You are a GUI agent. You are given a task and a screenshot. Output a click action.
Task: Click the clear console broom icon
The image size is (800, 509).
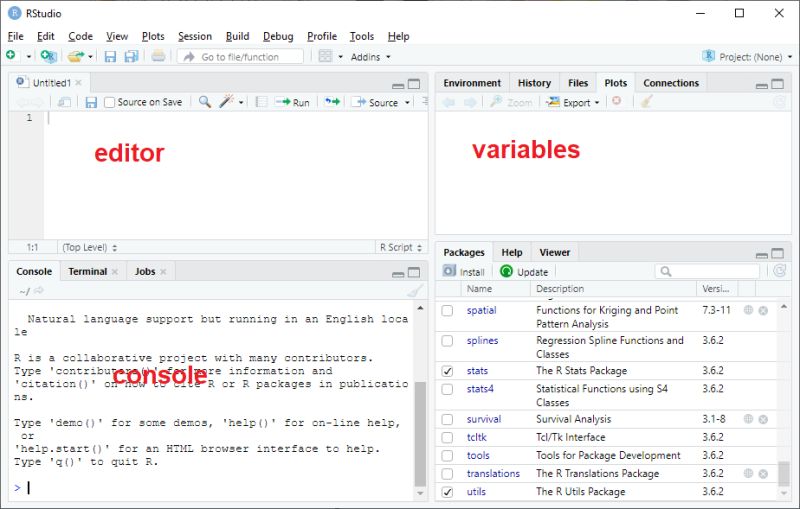tap(415, 291)
